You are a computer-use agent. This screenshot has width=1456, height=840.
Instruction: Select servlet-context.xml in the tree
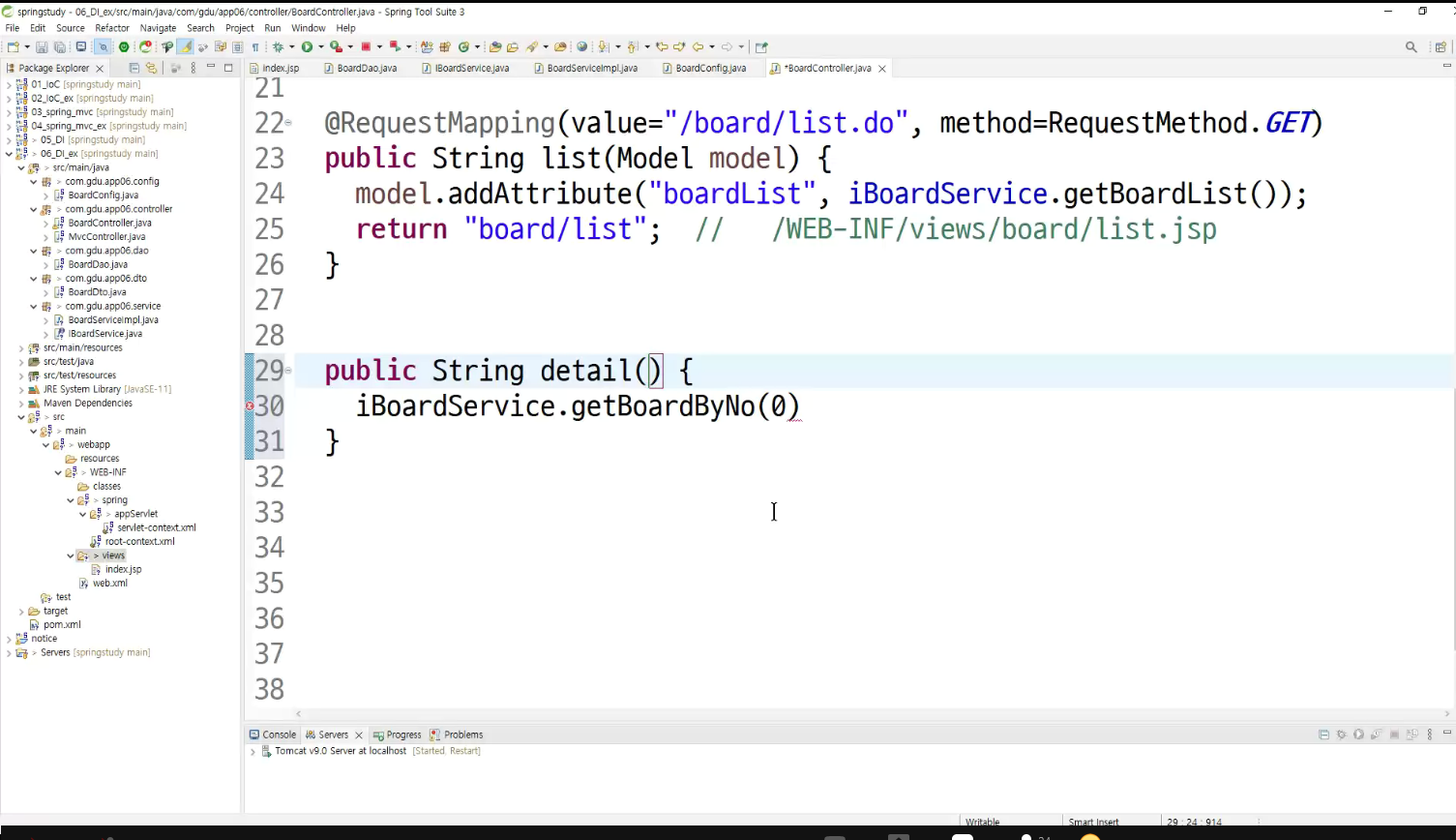[156, 527]
